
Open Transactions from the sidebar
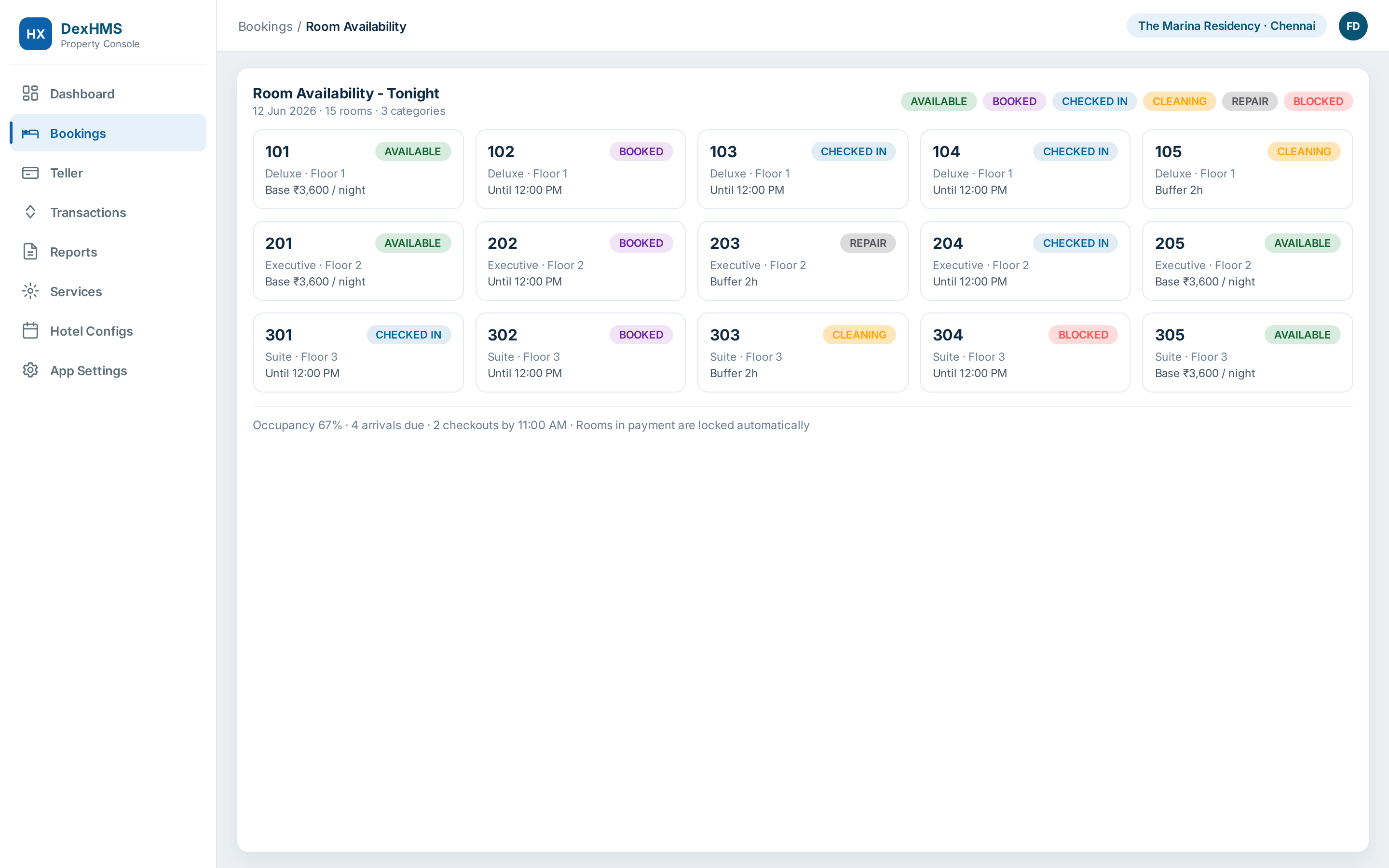pyautogui.click(x=108, y=212)
